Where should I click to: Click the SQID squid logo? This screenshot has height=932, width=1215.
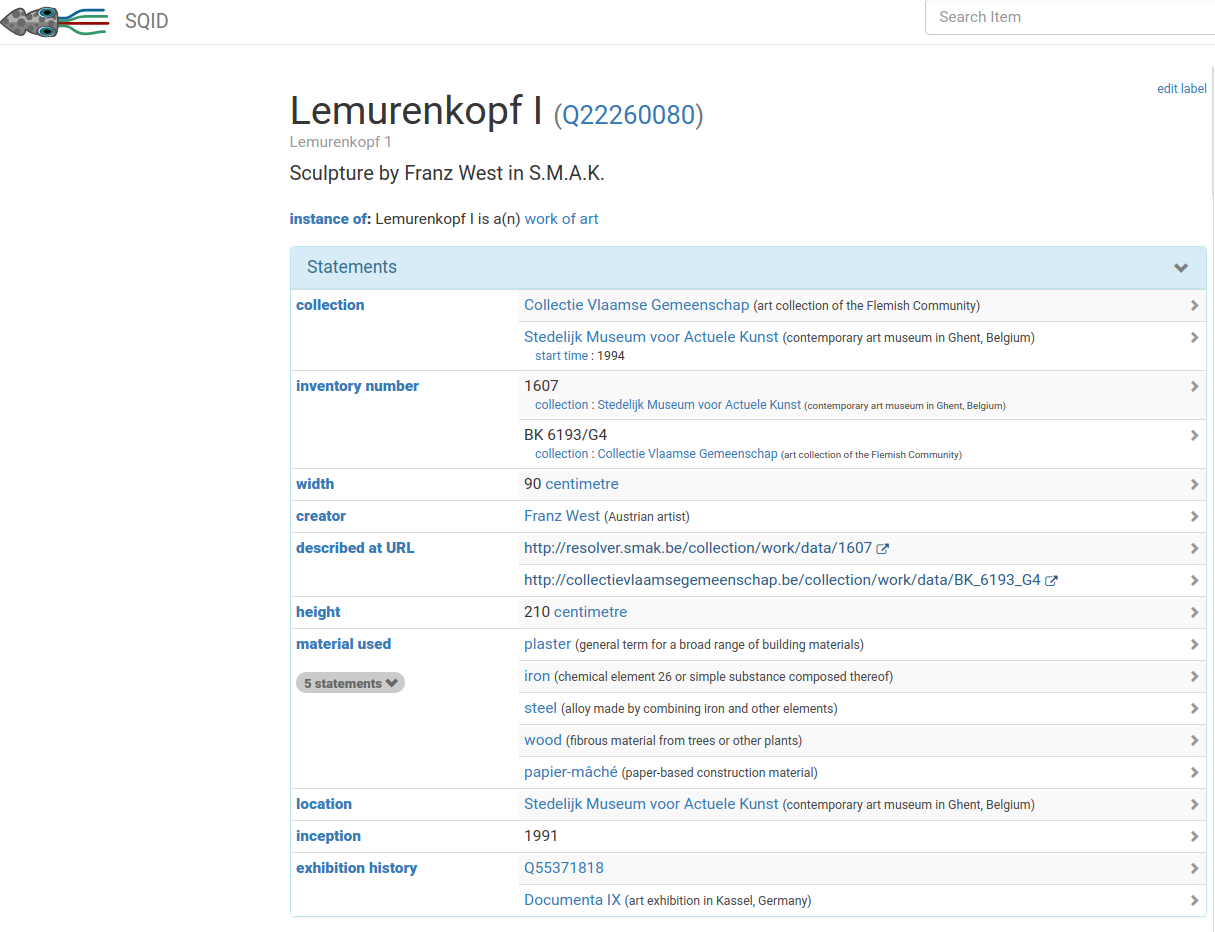click(x=53, y=21)
